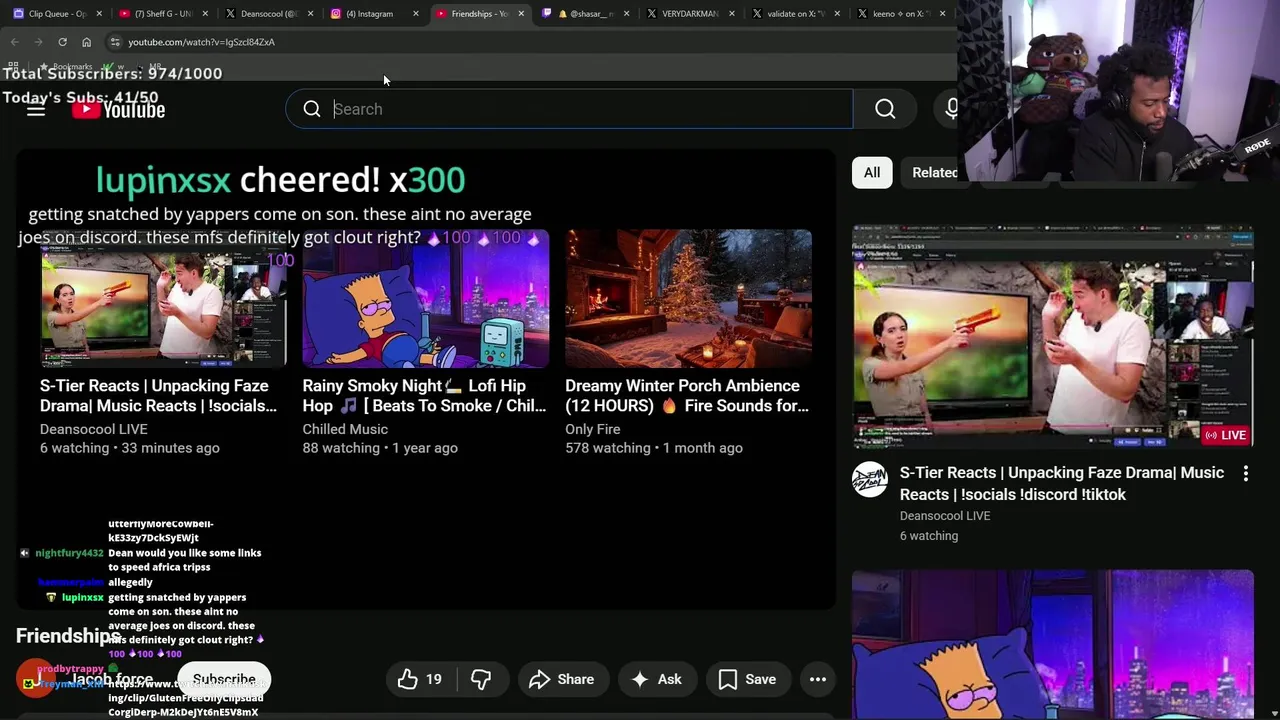Click the magnifier search submit button
1280x720 pixels.
point(885,109)
